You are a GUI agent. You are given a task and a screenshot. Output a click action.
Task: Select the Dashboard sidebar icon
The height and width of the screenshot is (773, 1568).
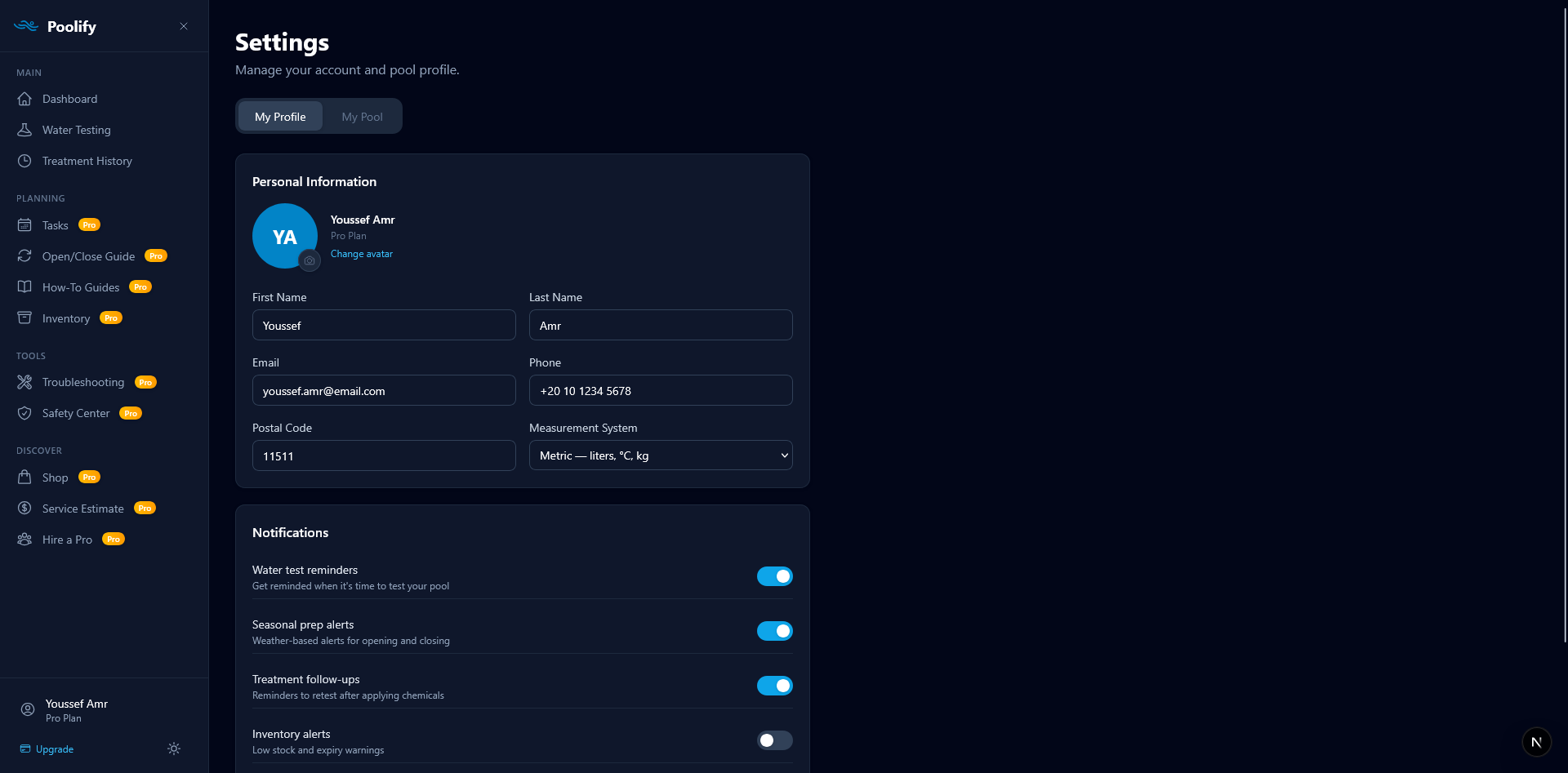click(x=25, y=99)
